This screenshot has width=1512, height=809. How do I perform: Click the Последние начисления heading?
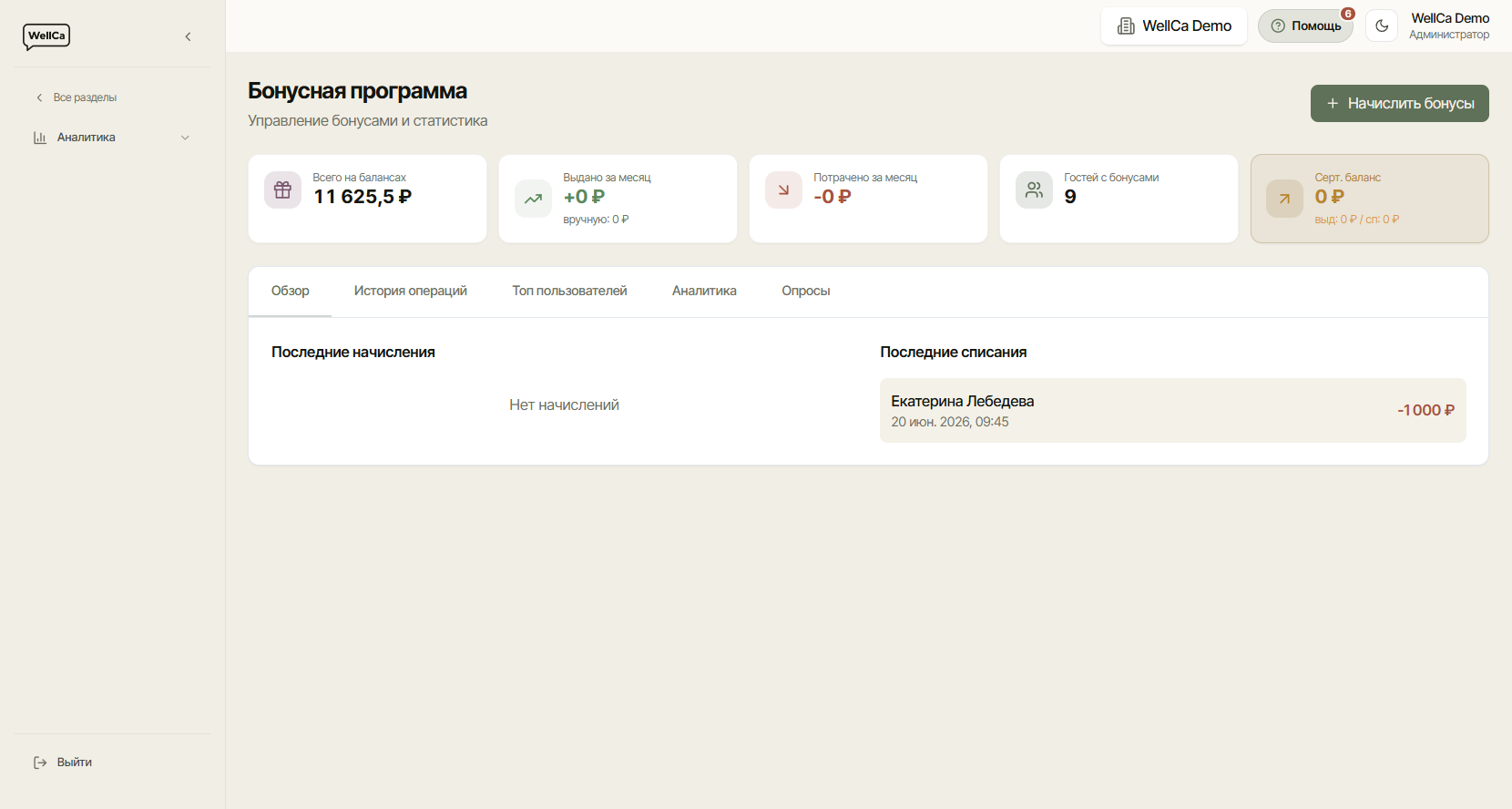[353, 353]
